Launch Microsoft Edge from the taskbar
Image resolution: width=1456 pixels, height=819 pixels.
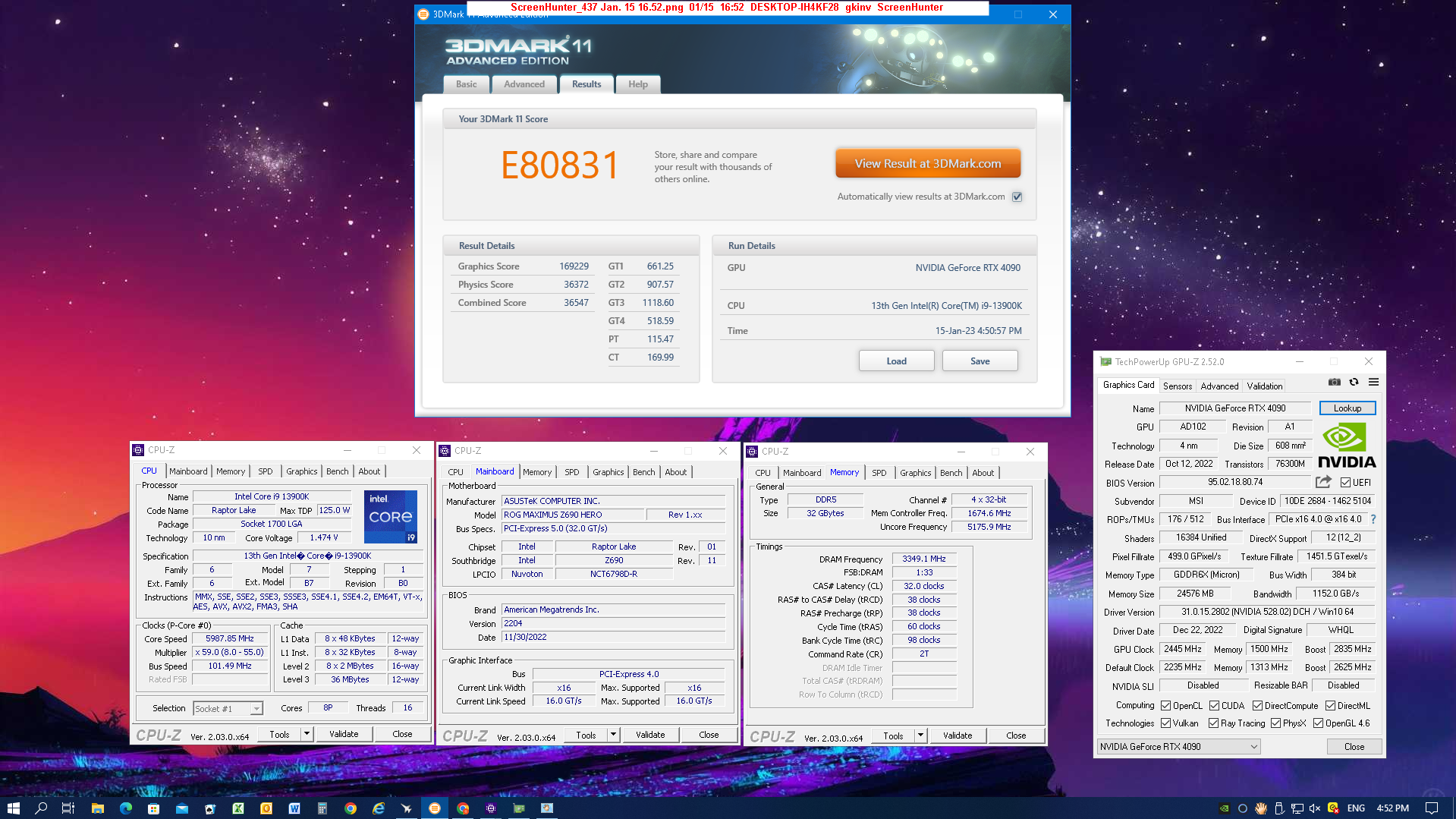point(125,808)
